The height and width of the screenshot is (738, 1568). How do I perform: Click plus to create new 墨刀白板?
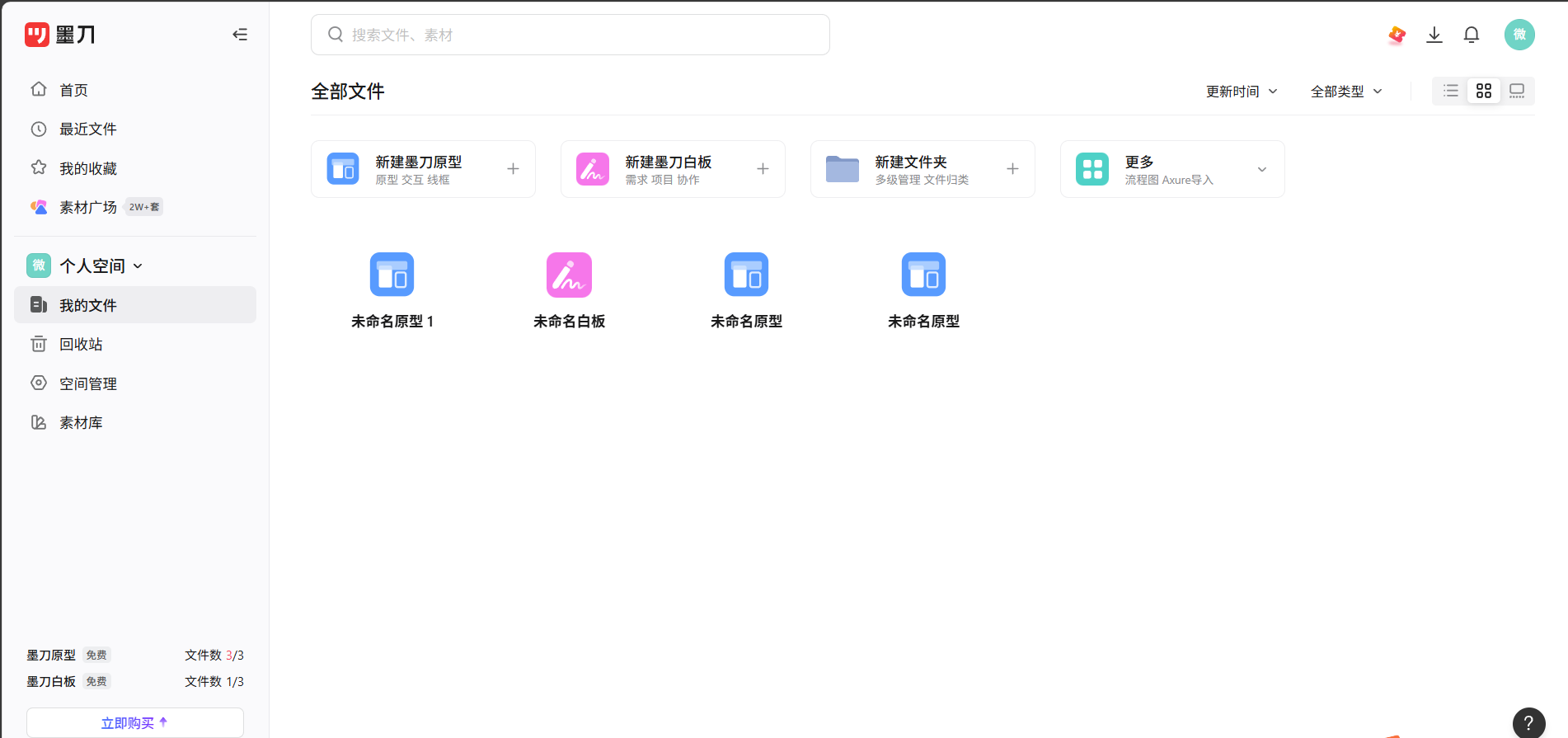pos(763,169)
